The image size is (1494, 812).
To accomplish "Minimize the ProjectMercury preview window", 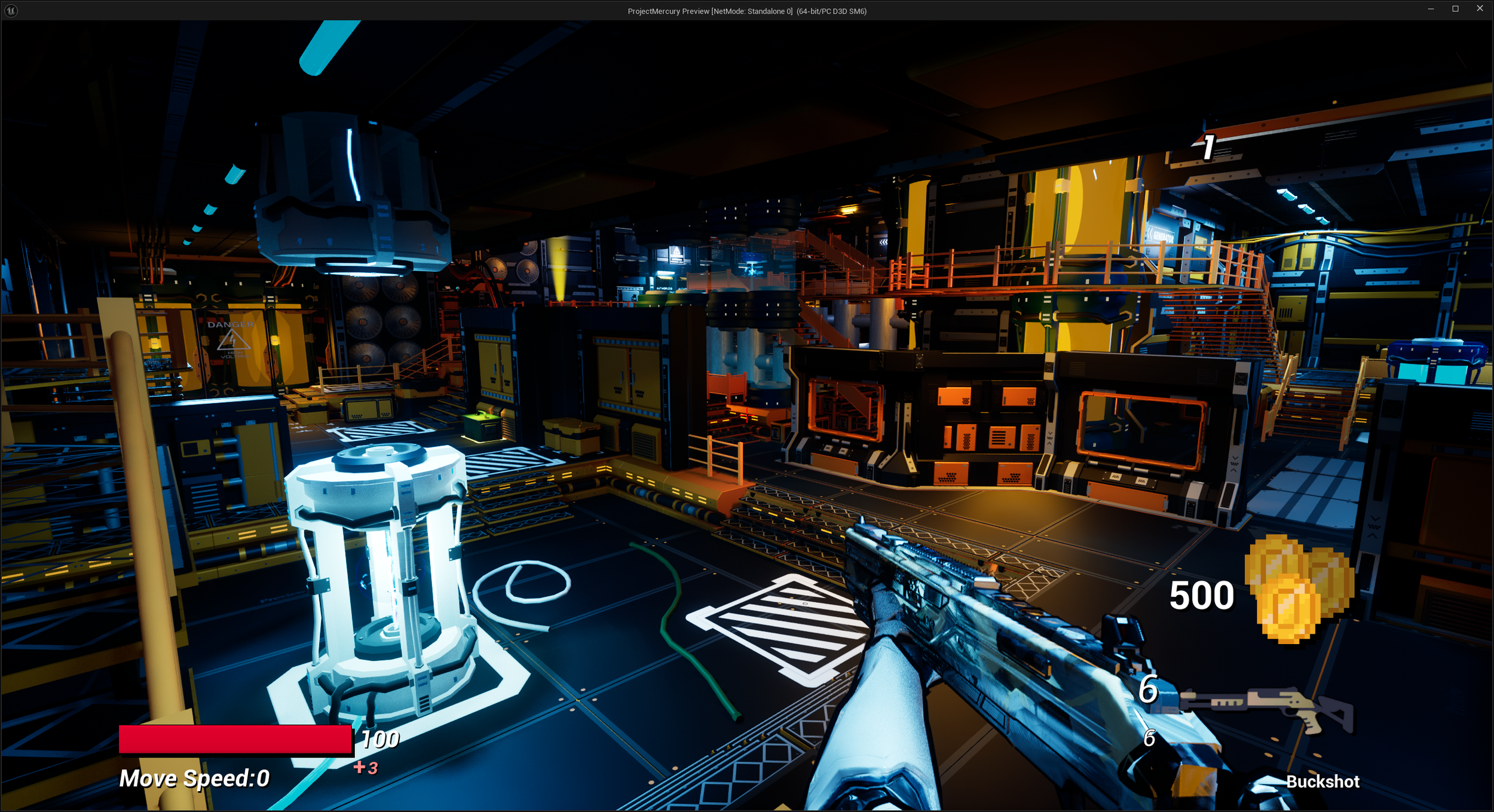I will [1431, 8].
